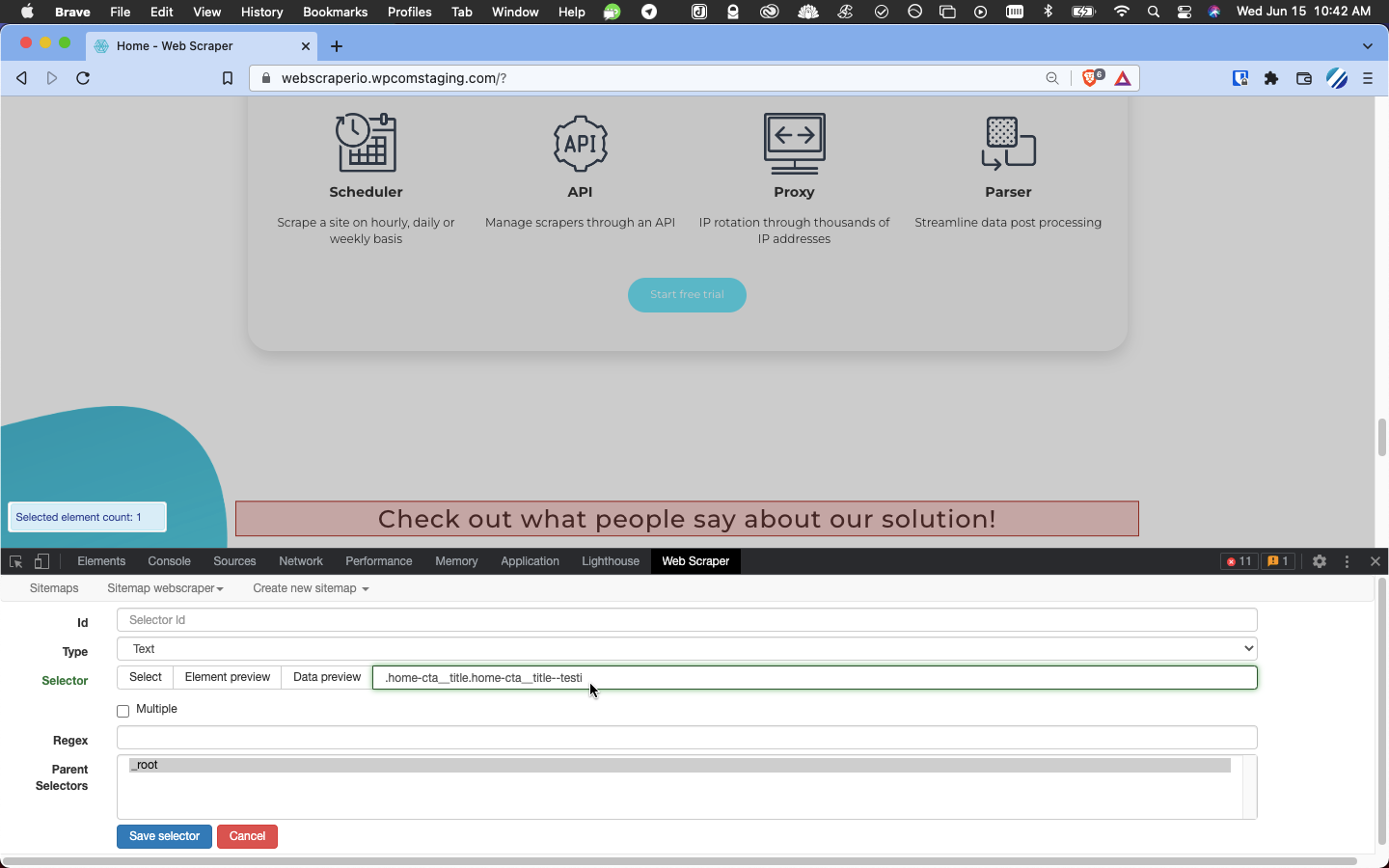Click the DevTools three-dot more options icon
Image resolution: width=1389 pixels, height=868 pixels.
[x=1348, y=561]
